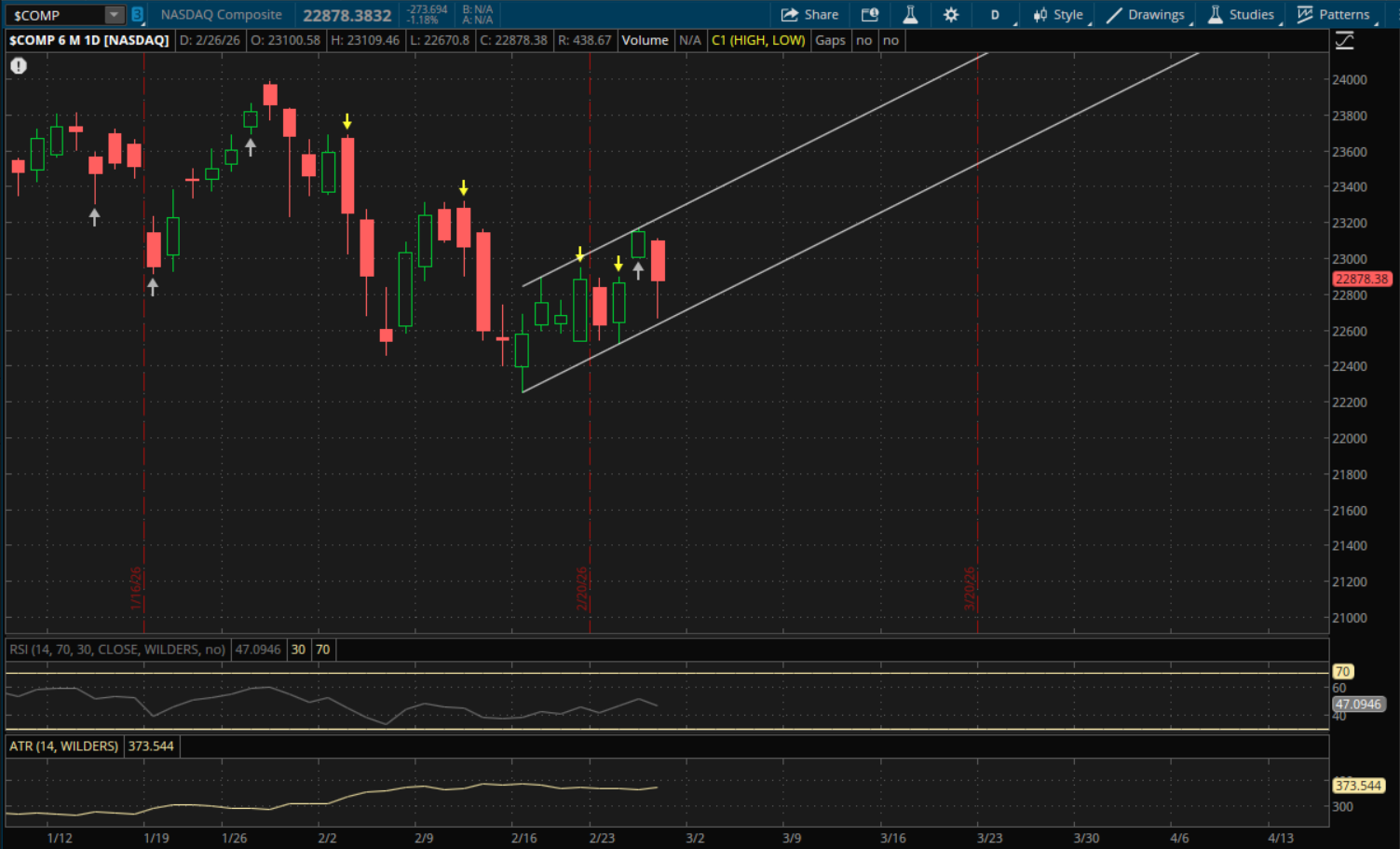Open chart settings gear icon
This screenshot has width=1400, height=849.
[x=950, y=15]
